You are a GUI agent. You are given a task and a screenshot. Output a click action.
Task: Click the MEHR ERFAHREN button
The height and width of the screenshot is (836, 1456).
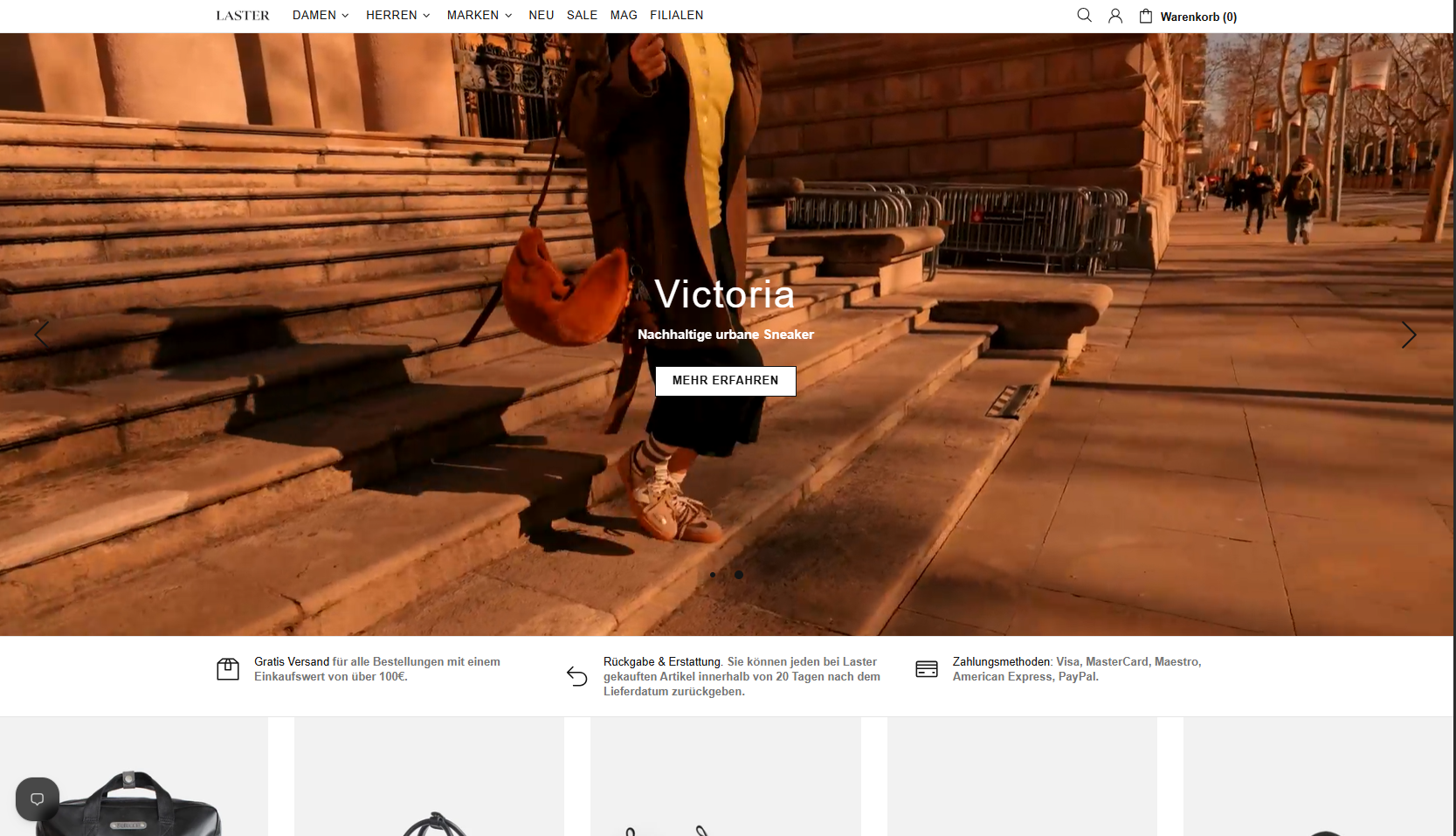(x=726, y=381)
